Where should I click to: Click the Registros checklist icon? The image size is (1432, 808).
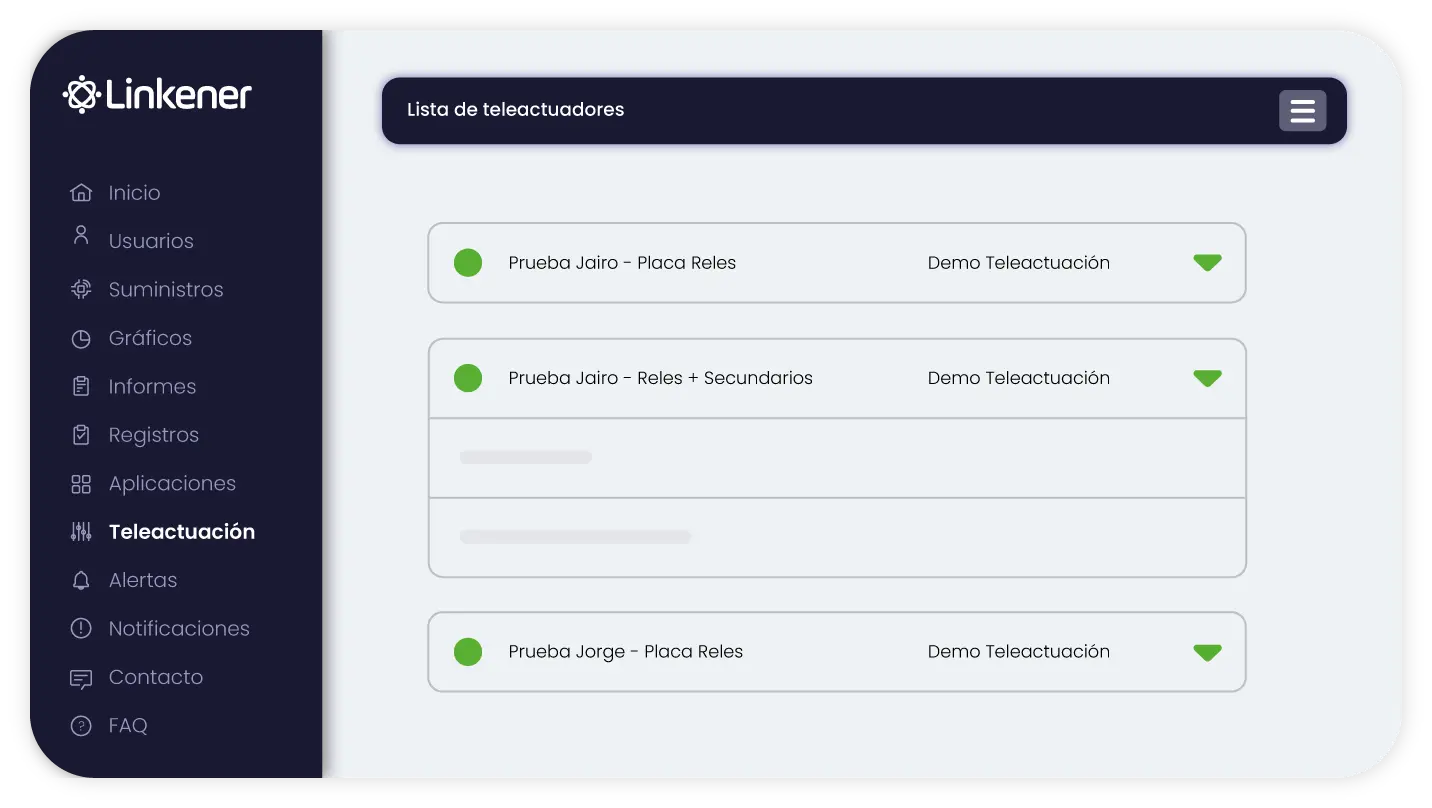point(81,435)
